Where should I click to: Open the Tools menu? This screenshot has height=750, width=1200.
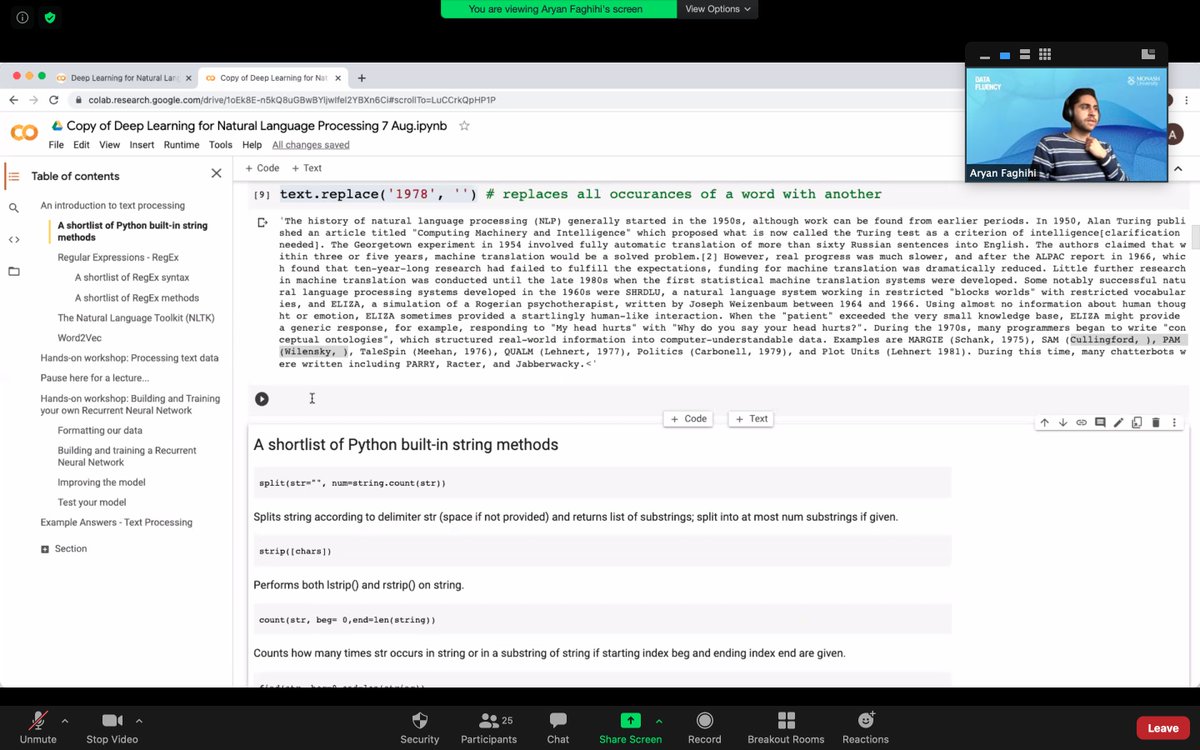[x=220, y=145]
